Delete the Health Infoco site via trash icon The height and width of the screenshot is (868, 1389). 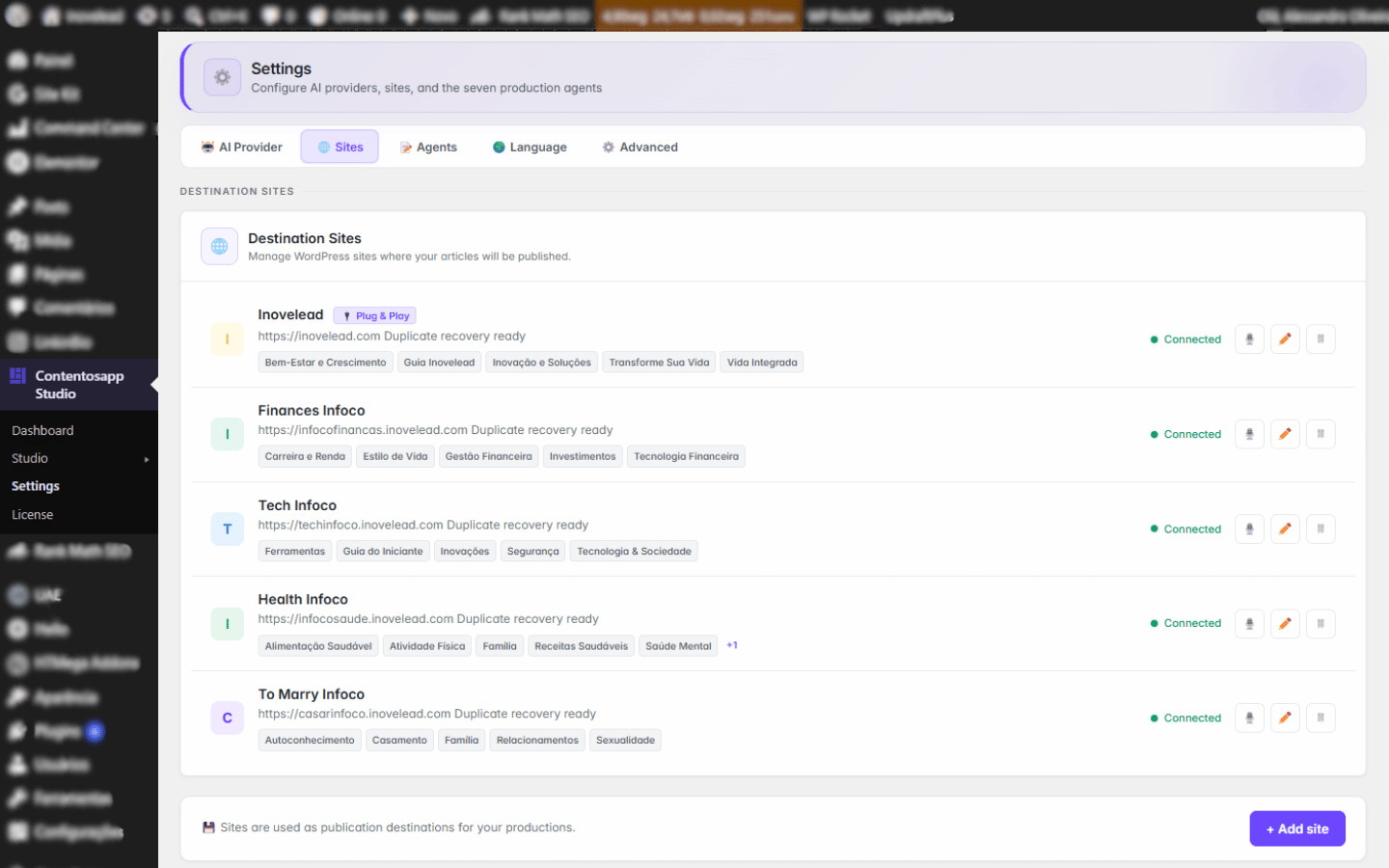coord(1321,623)
